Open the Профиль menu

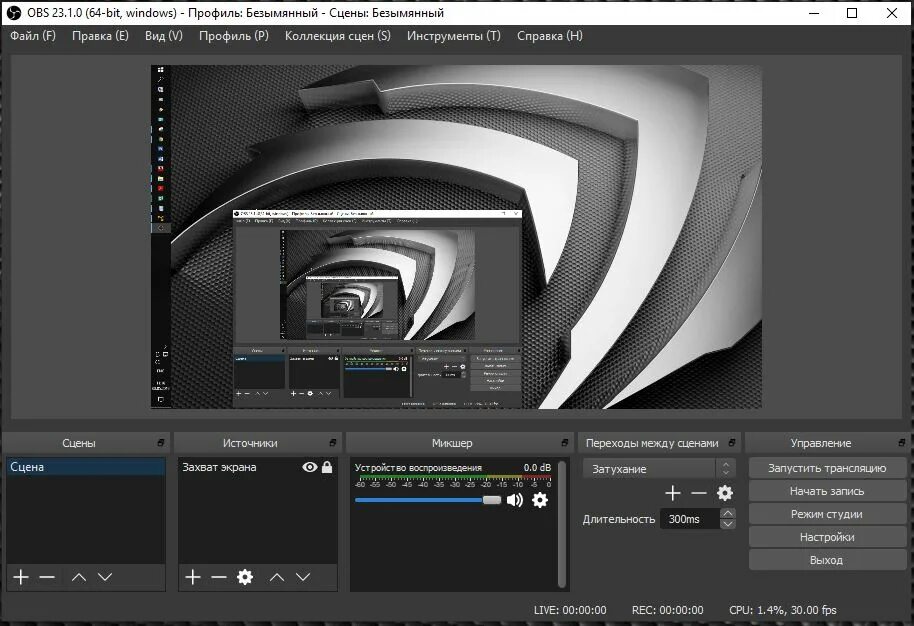click(x=234, y=36)
